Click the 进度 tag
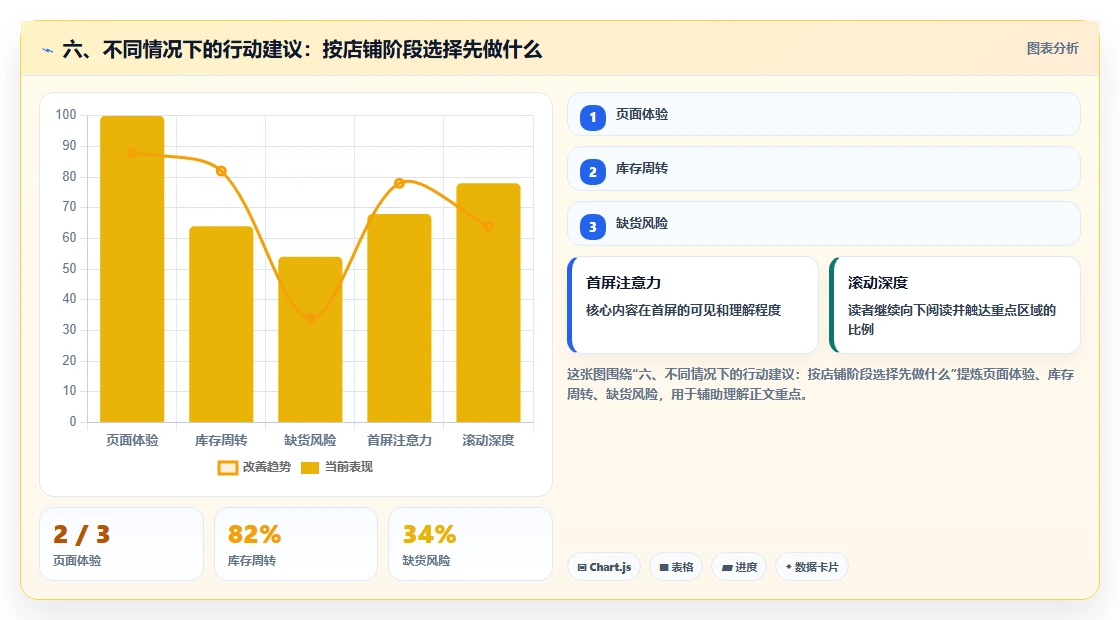This screenshot has width=1120, height=620. 739,567
